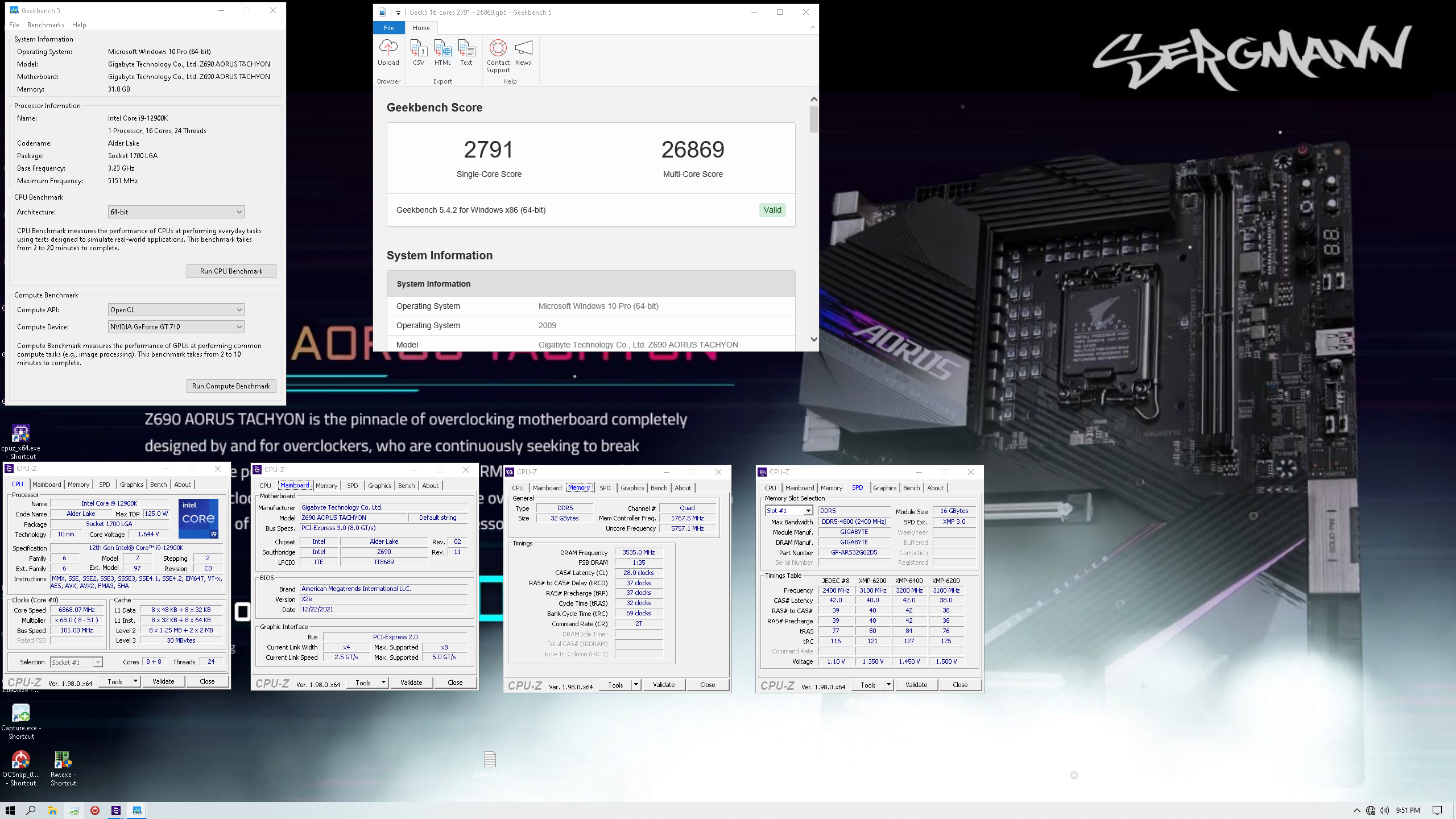Click the results scrollbar down arrow
This screenshot has width=1456, height=819.
(814, 340)
